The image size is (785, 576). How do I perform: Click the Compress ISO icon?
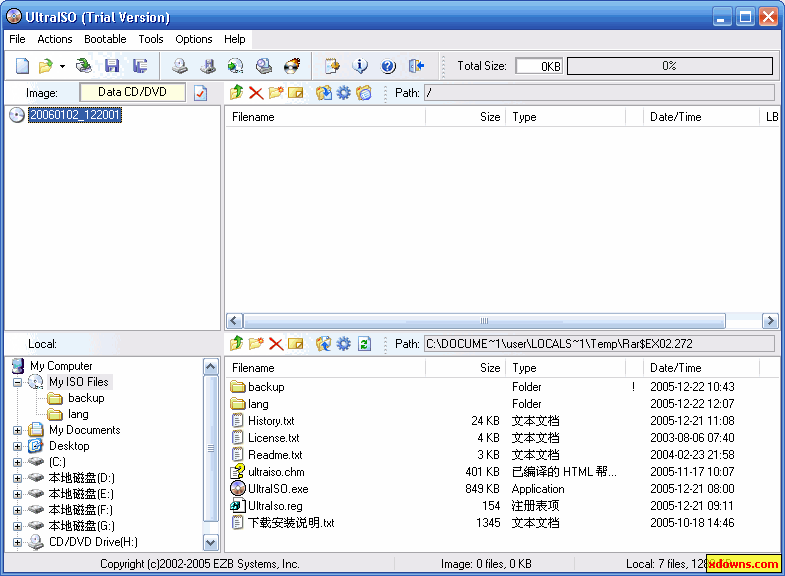click(x=208, y=66)
